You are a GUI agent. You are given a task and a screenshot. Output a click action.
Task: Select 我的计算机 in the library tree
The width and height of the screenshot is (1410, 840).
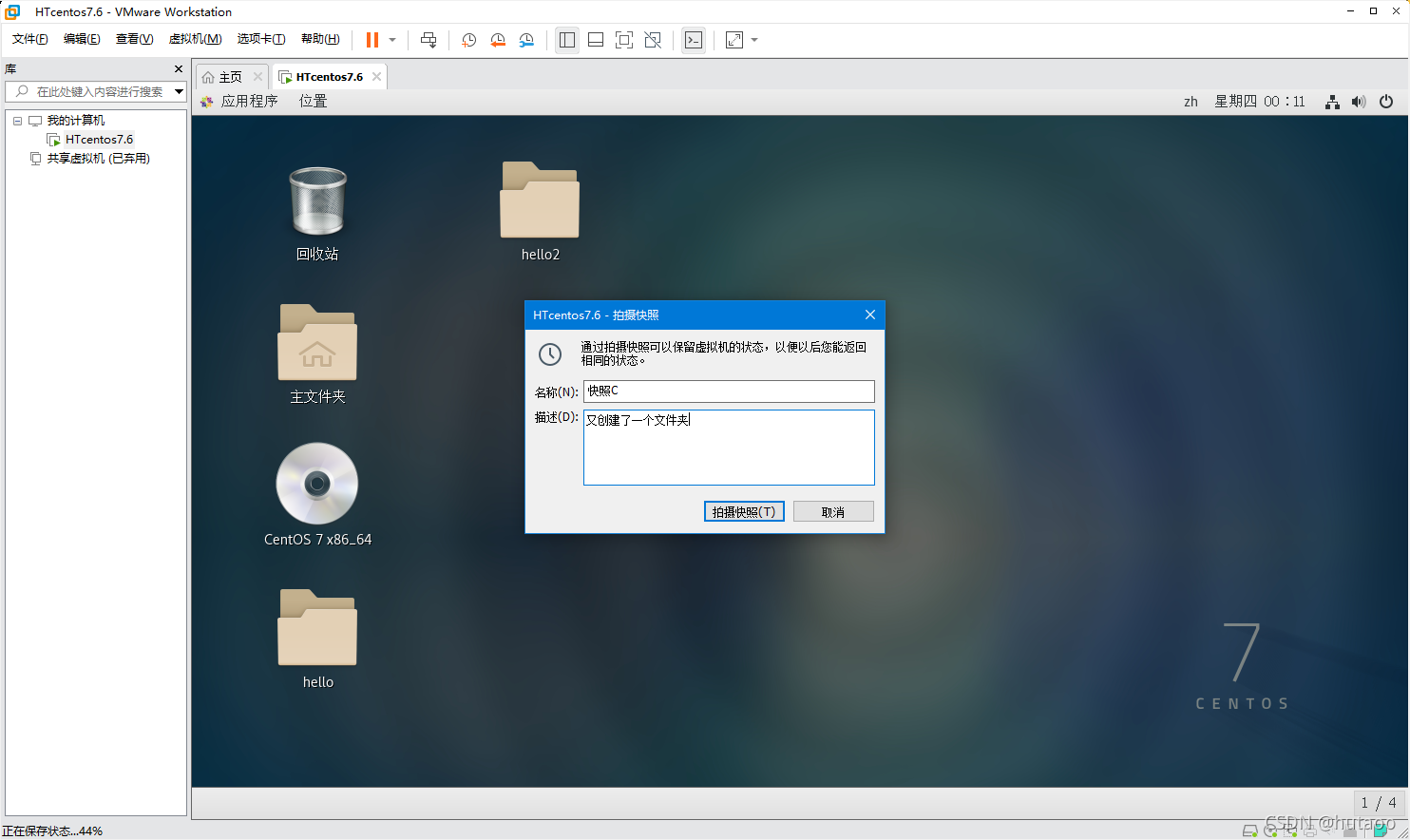pyautogui.click(x=76, y=121)
